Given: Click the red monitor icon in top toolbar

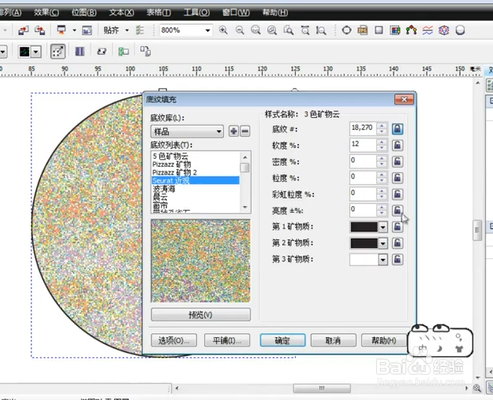Looking at the screenshot, I should coord(61,30).
